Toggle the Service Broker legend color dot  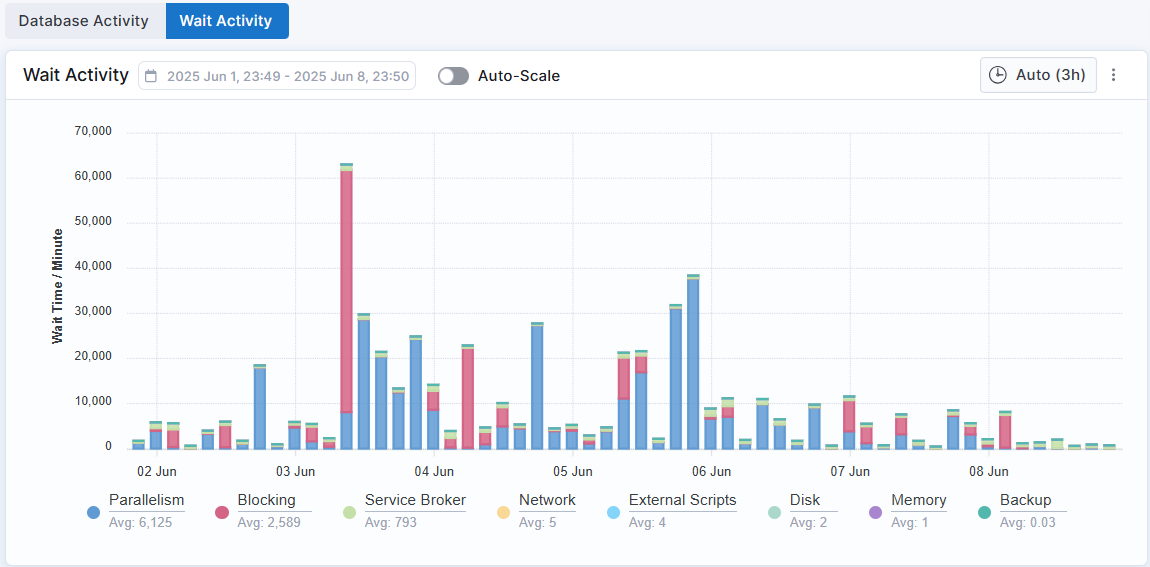349,512
